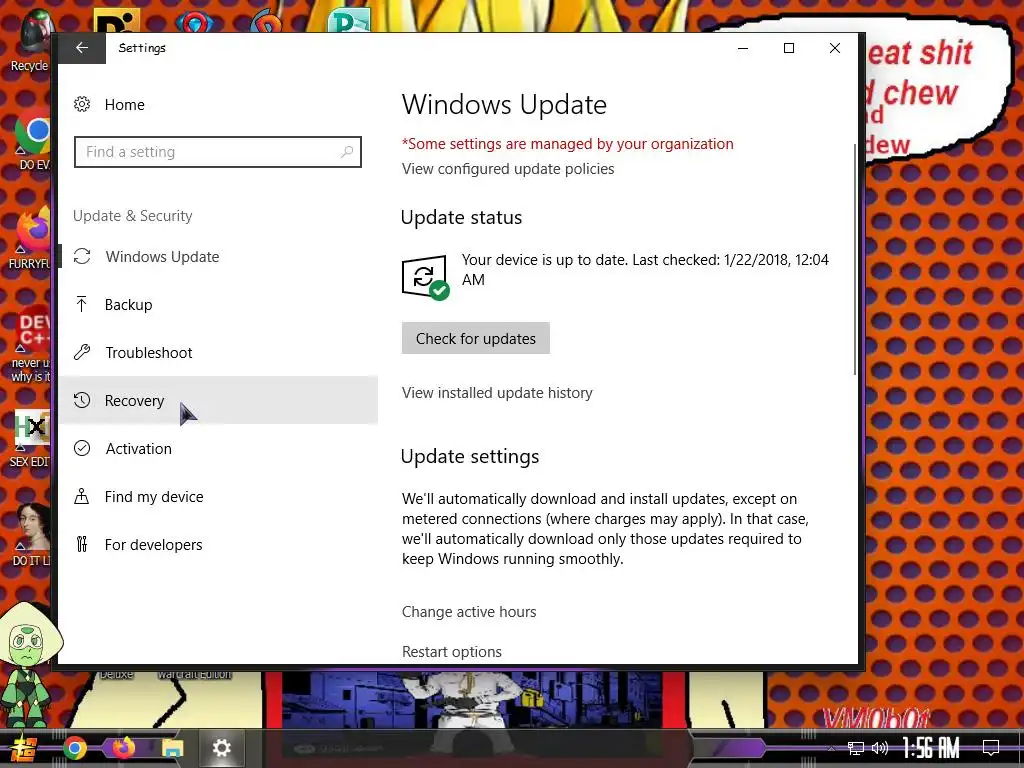
Task: Select the Backup upload arrow icon
Action: [x=82, y=304]
